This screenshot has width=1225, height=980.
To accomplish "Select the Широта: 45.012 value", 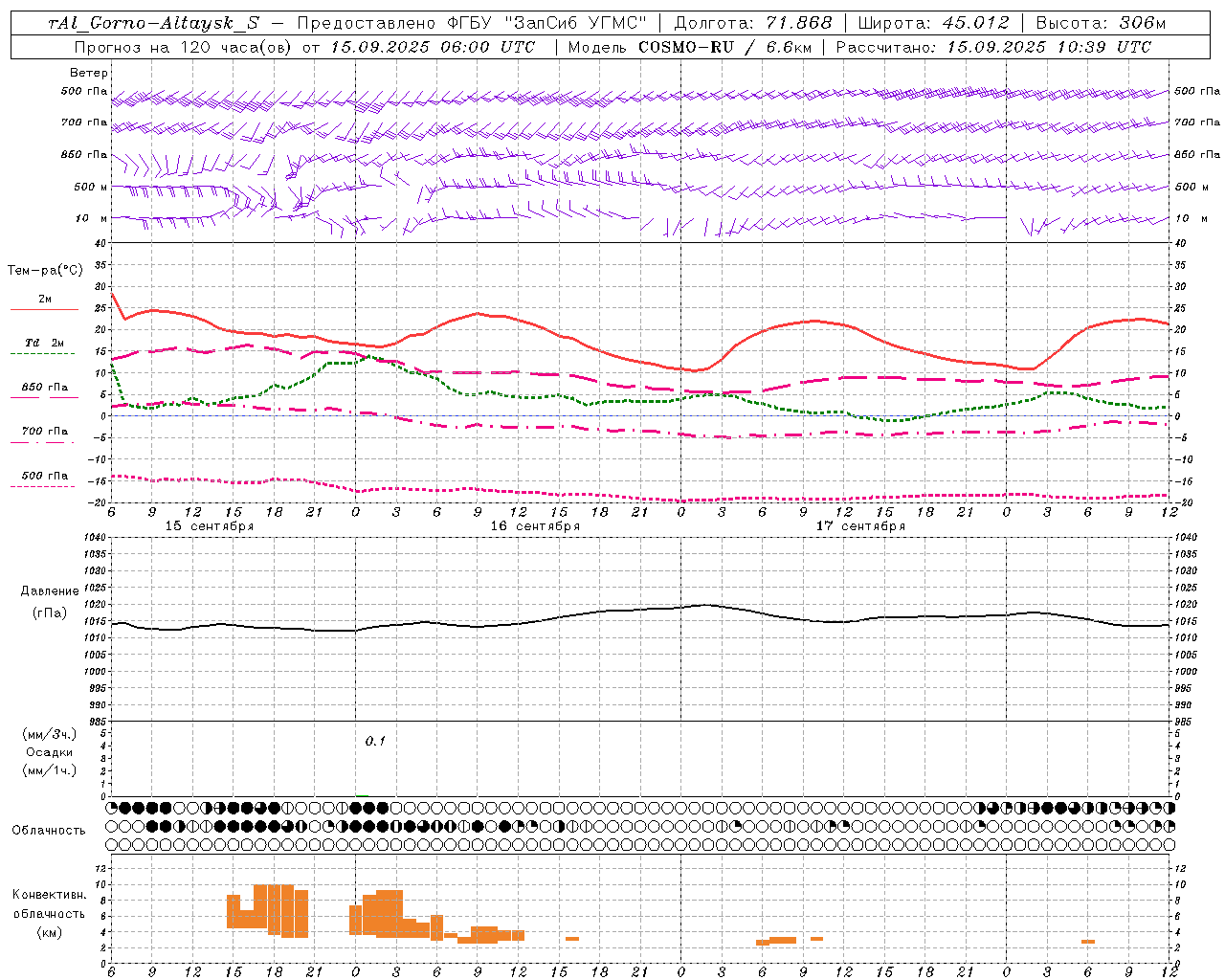I will 933,23.
